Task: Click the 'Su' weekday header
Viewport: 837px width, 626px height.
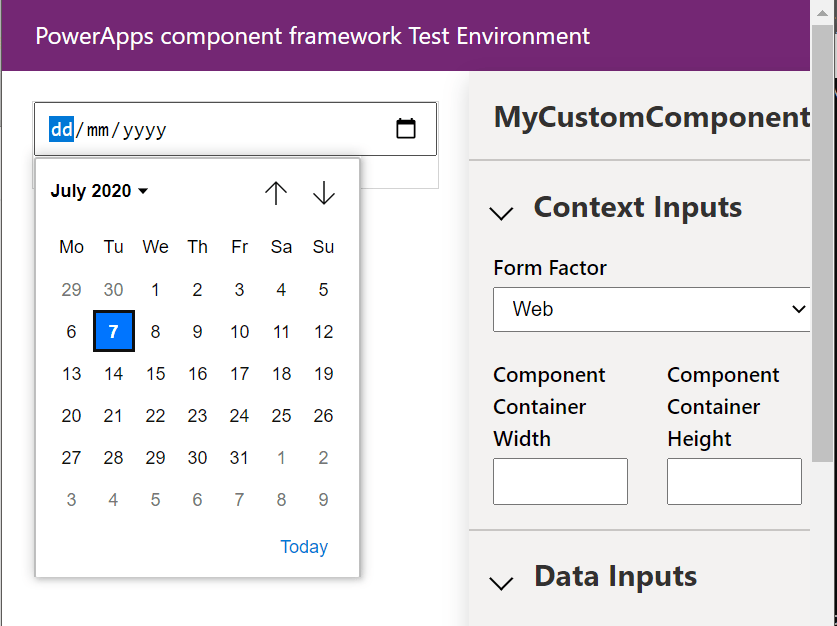Action: tap(323, 247)
